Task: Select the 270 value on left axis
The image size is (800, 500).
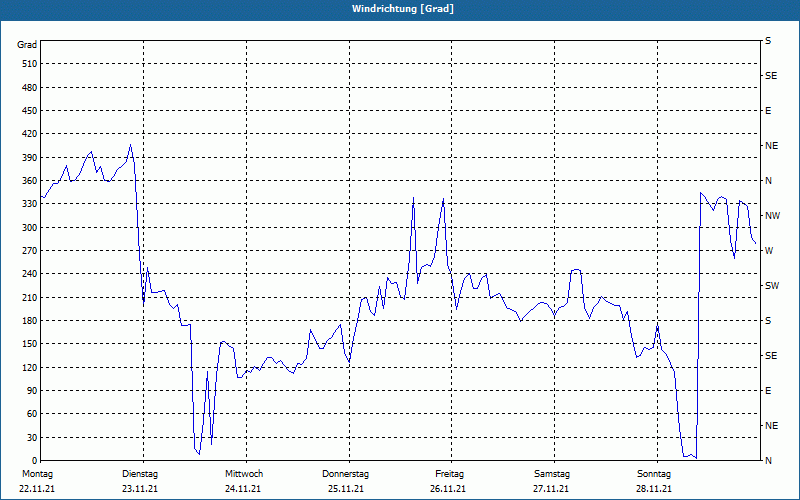Action: (29, 251)
